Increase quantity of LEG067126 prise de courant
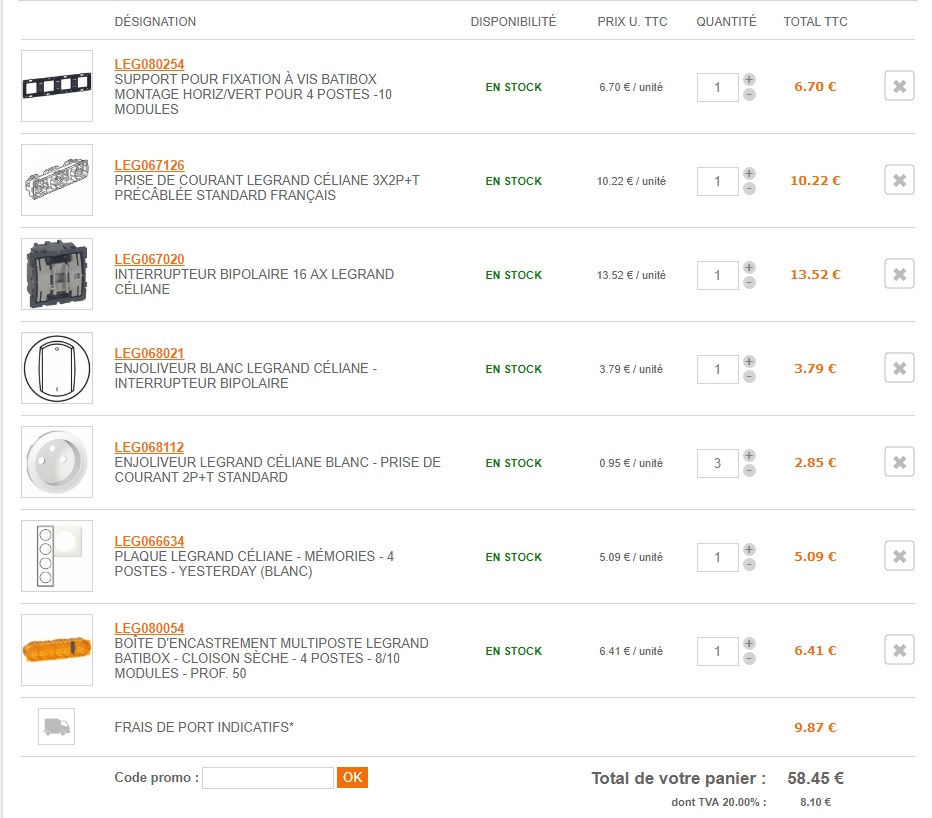The width and height of the screenshot is (932, 818). pos(750,174)
